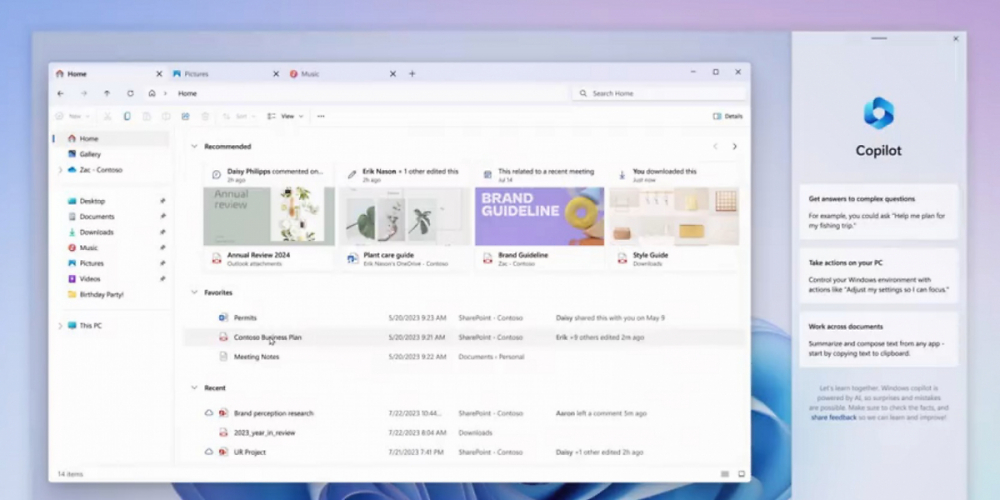Viewport: 1000px width, 500px height.
Task: Open the Style Guide thumbnail
Action: point(674,216)
